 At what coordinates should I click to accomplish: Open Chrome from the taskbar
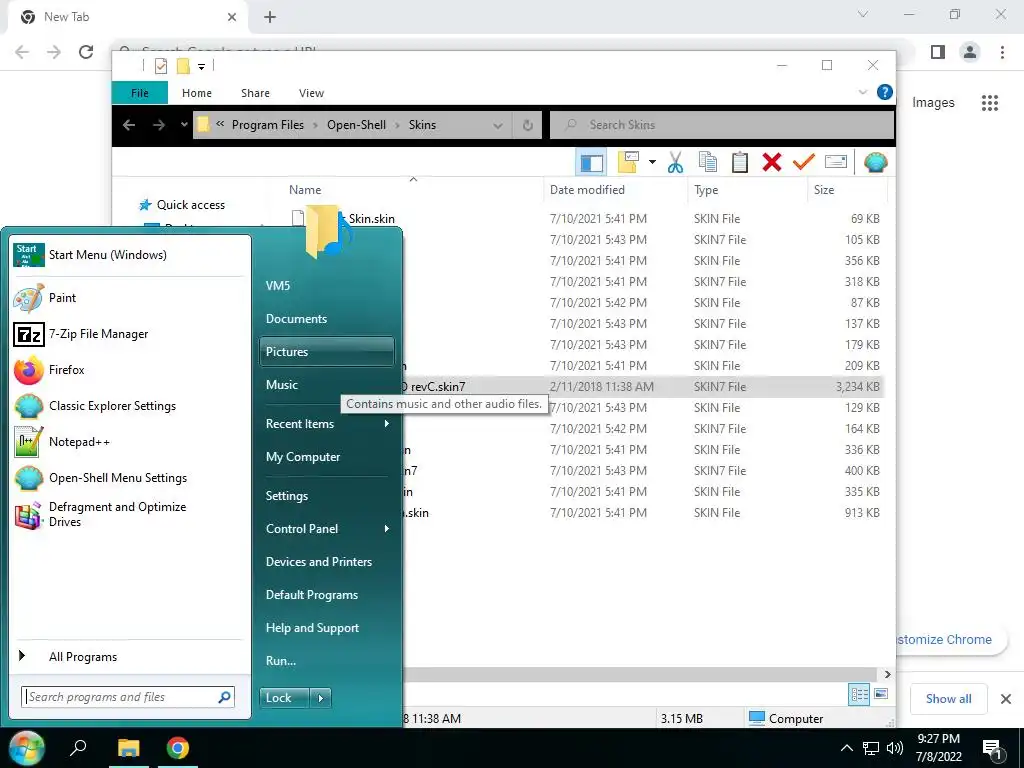178,748
